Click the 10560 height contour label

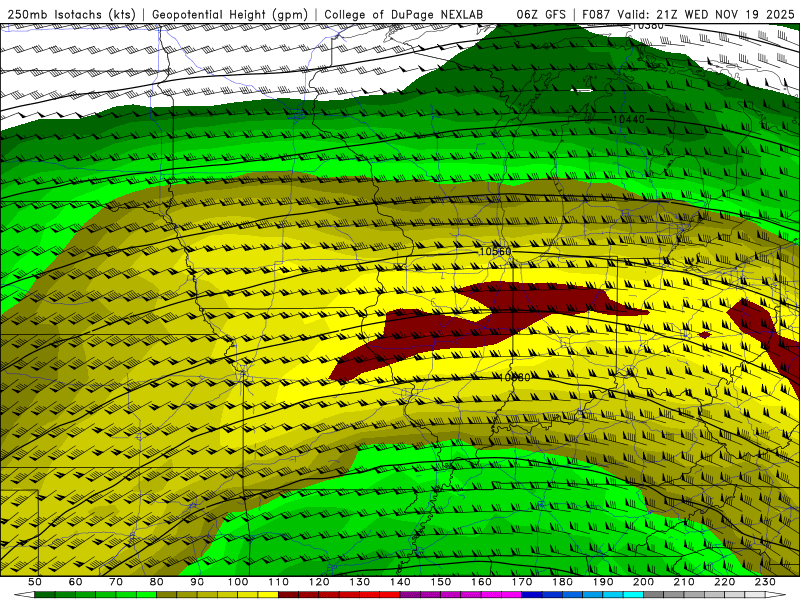(x=495, y=252)
